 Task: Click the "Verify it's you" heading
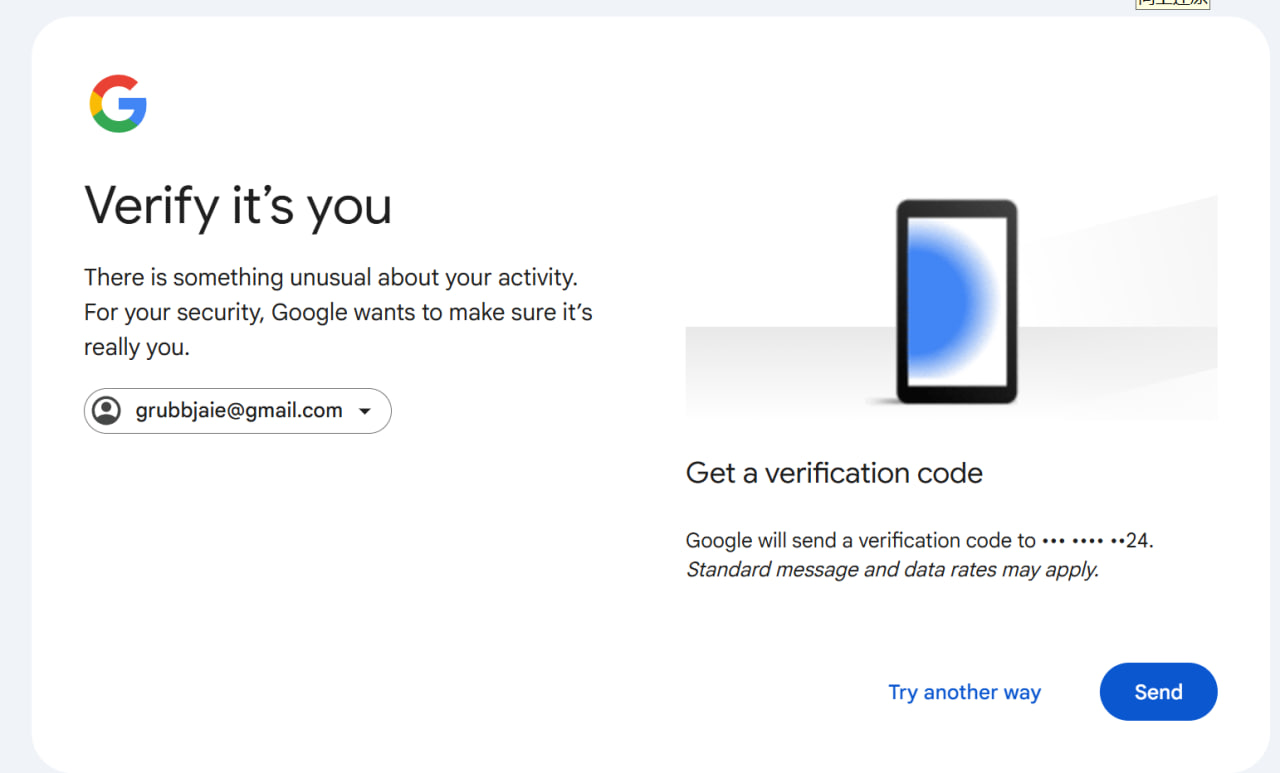(238, 206)
